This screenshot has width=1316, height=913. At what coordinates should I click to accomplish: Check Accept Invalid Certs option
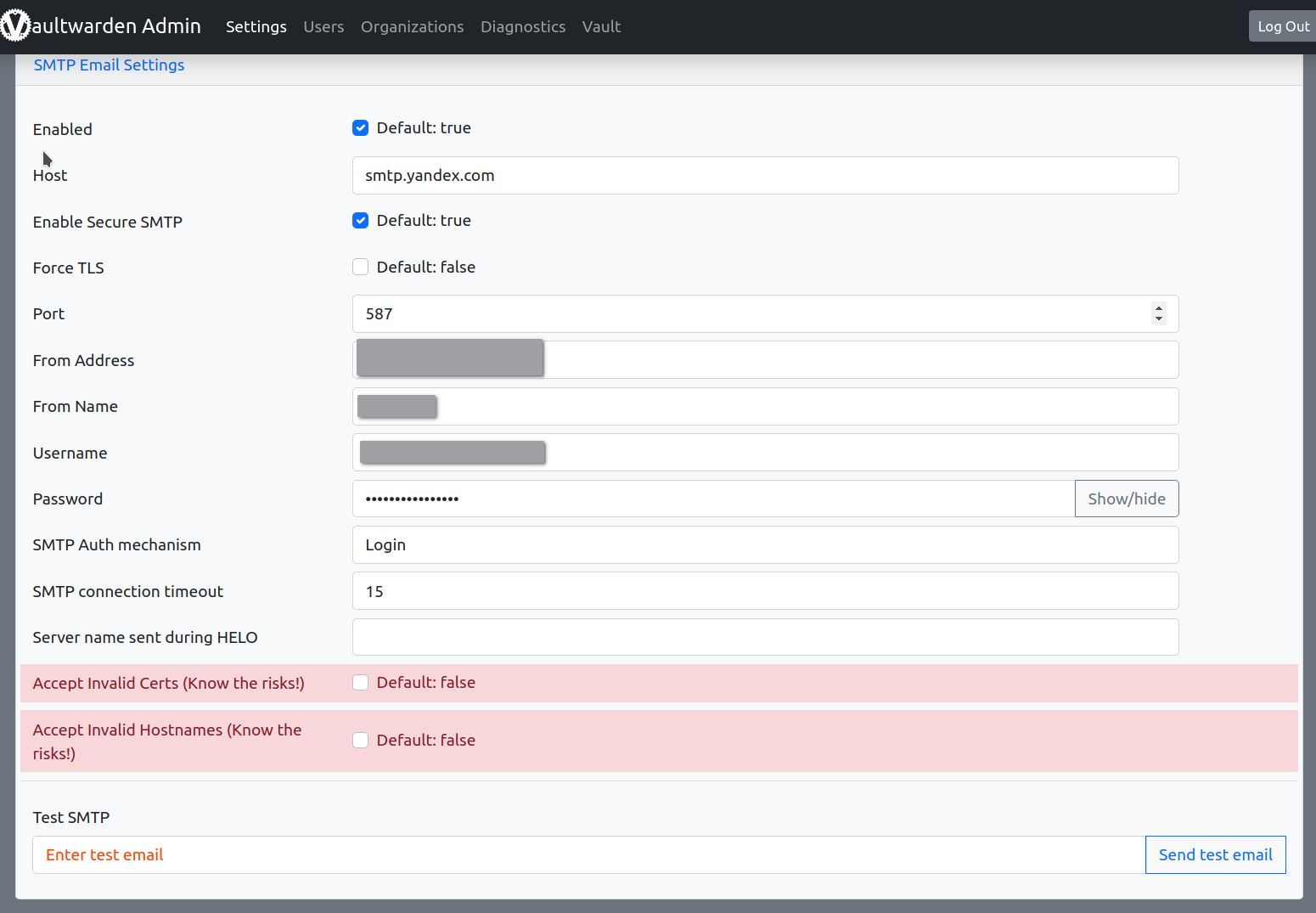pyautogui.click(x=361, y=683)
